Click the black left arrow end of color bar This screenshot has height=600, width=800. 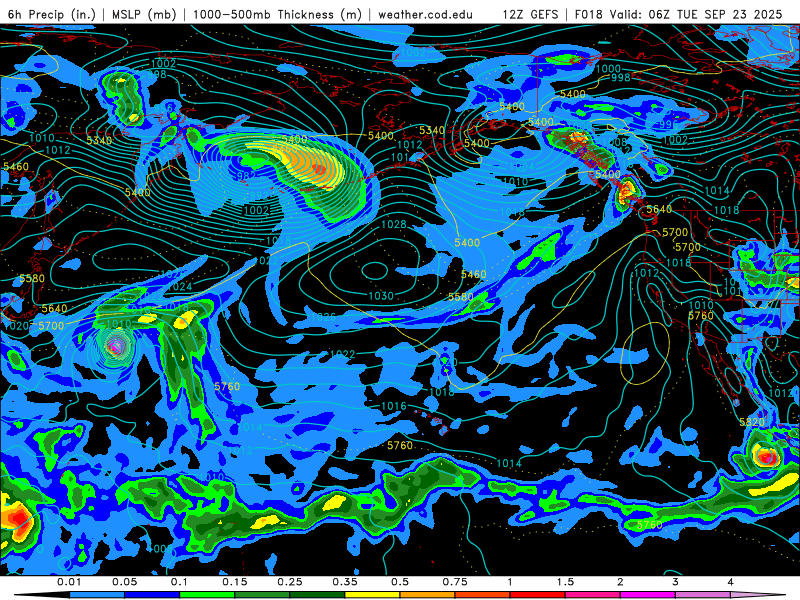pos(41,595)
